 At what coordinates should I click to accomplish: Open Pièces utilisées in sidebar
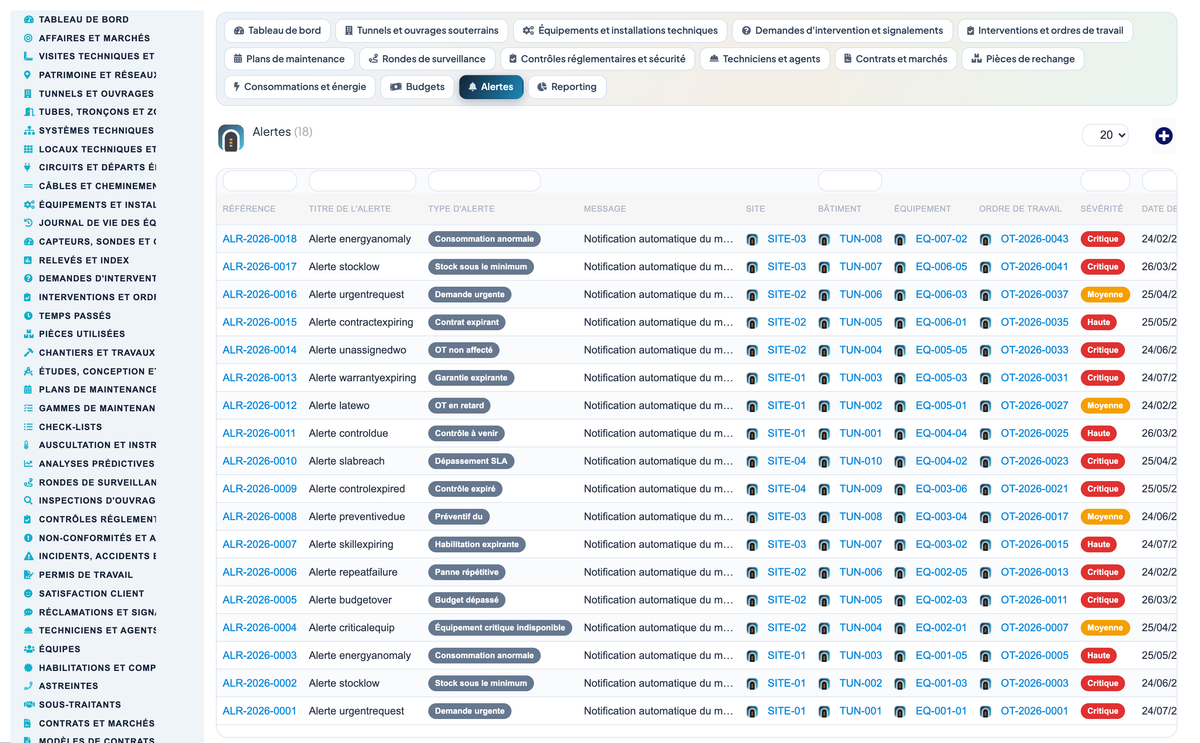coord(82,334)
